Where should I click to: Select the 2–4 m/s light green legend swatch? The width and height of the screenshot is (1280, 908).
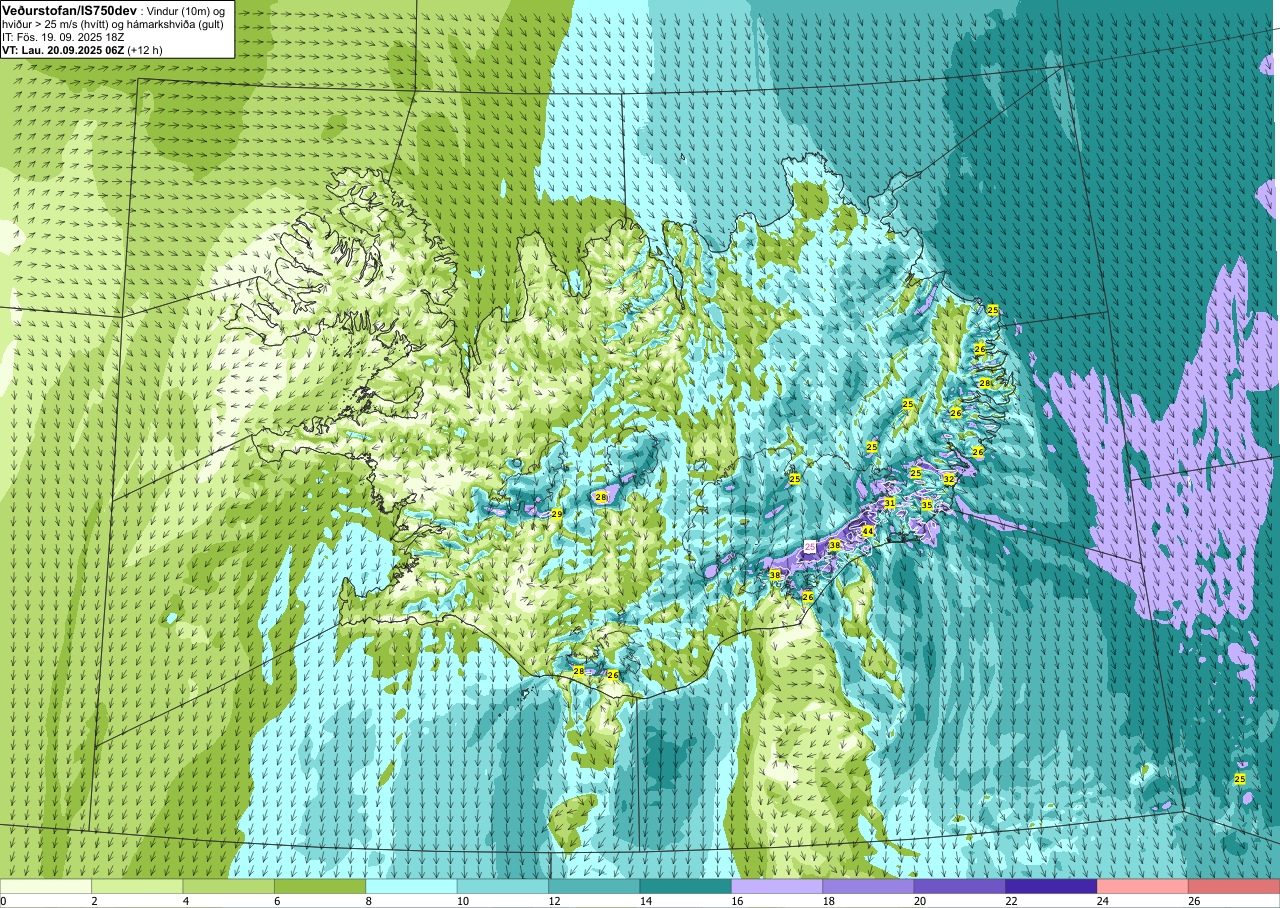(x=137, y=886)
